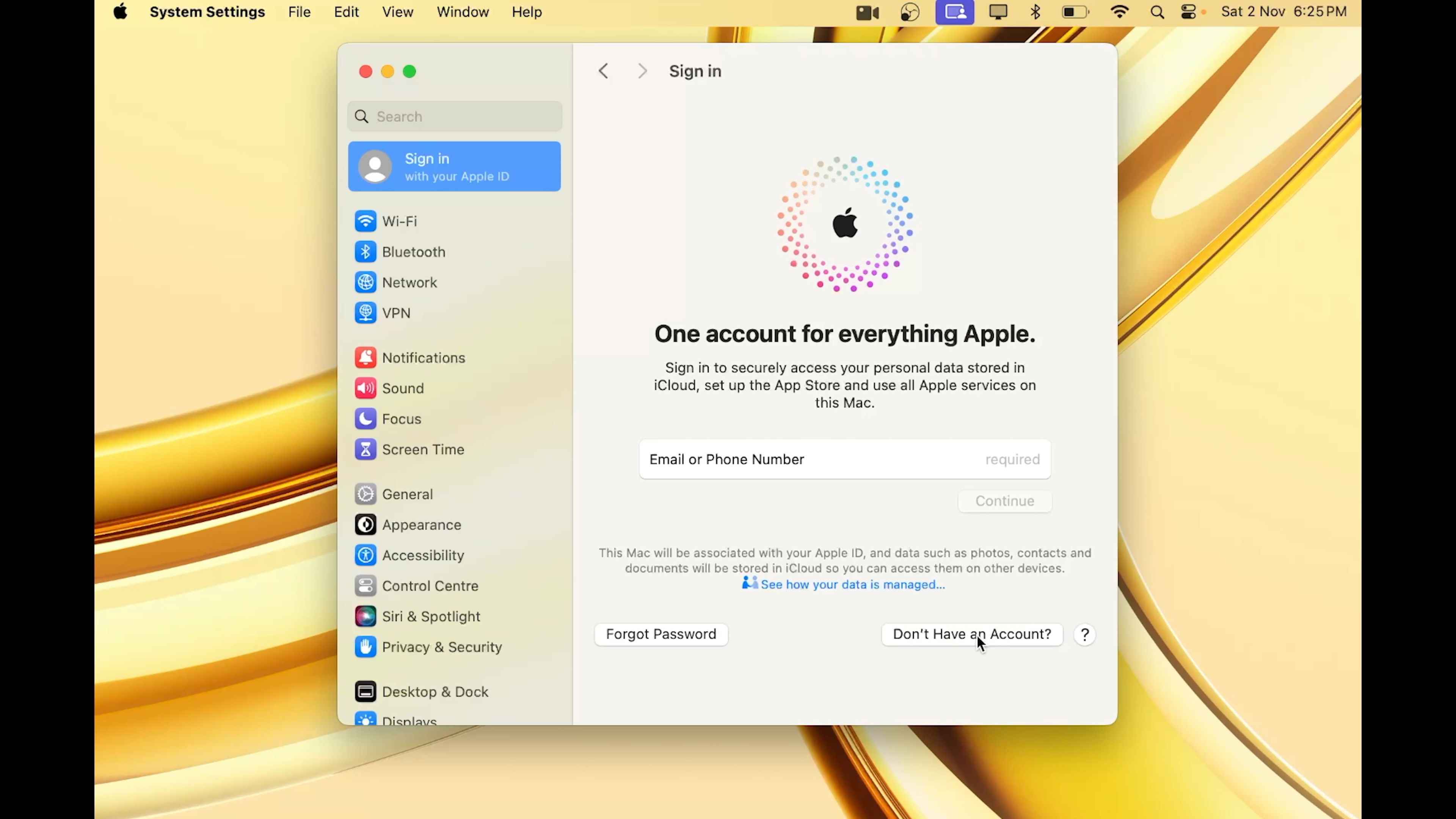Viewport: 1456px width, 819px height.
Task: Open the battery status menu
Action: coord(1075,12)
